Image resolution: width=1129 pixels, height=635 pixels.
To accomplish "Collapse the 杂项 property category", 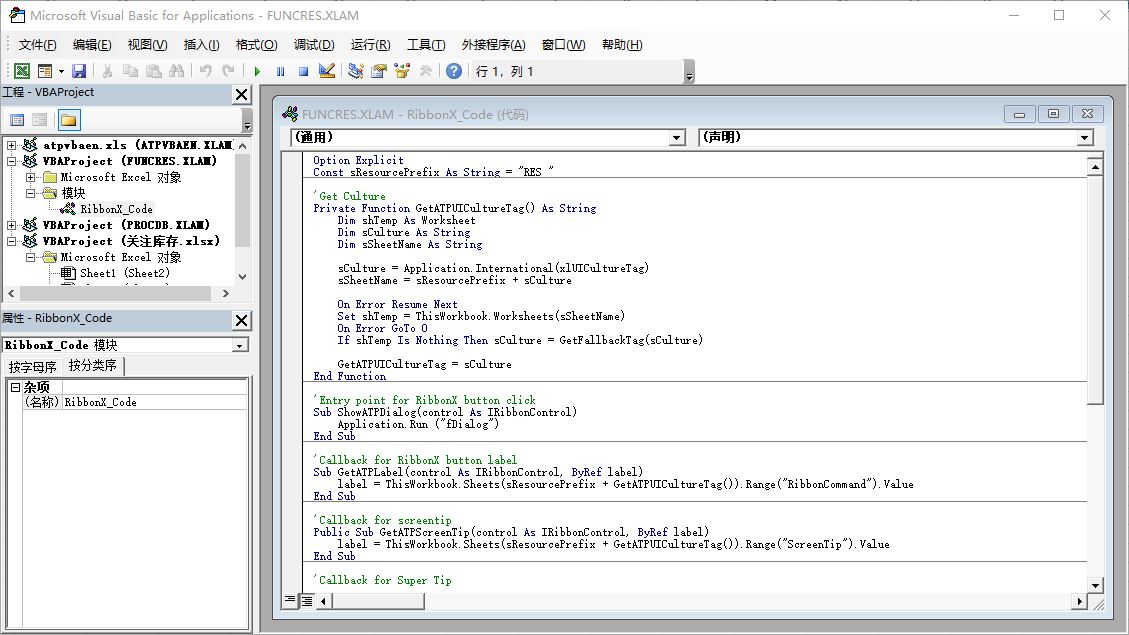I will pos(14,387).
